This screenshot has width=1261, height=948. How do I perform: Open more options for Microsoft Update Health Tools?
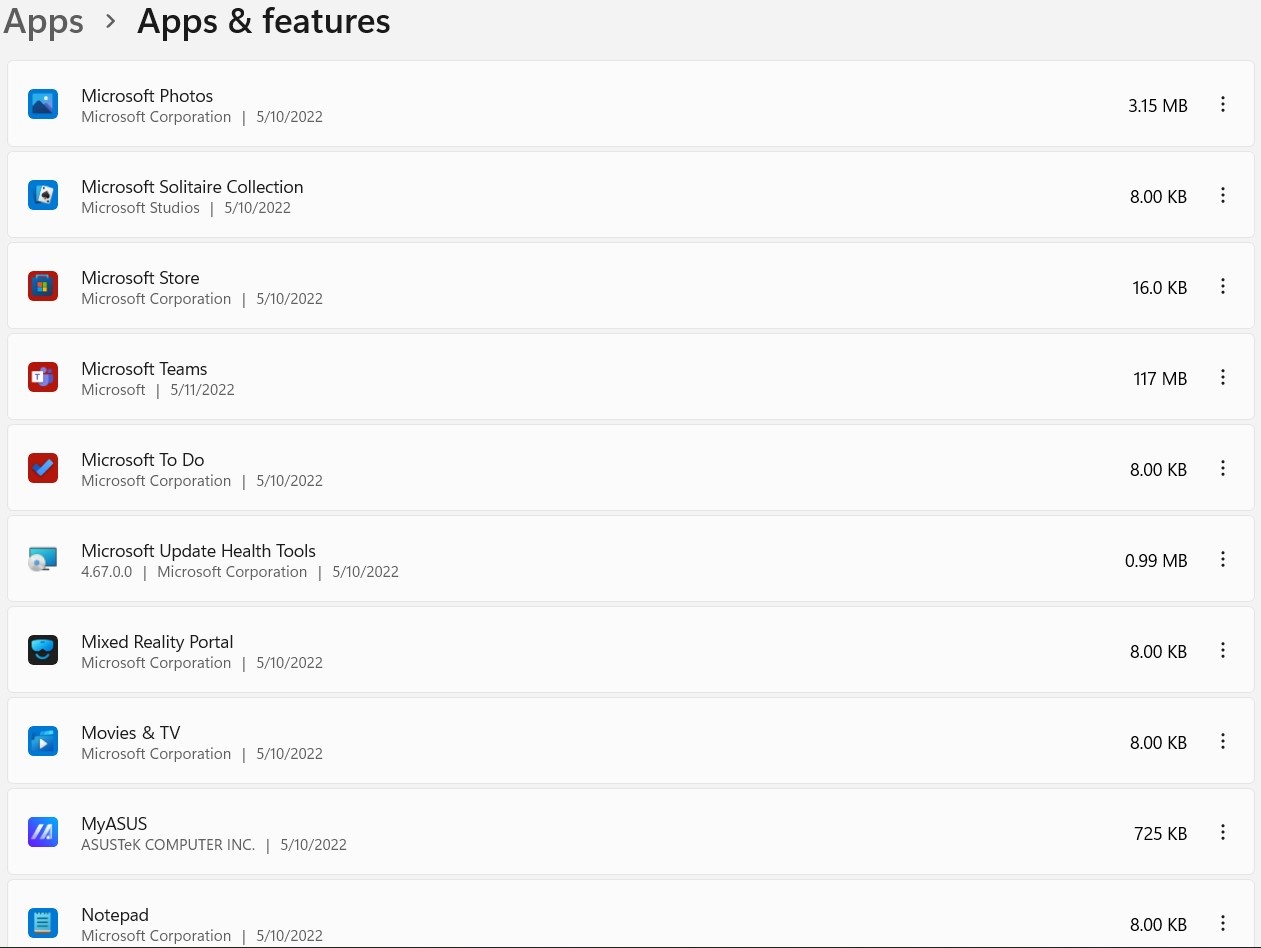point(1222,559)
